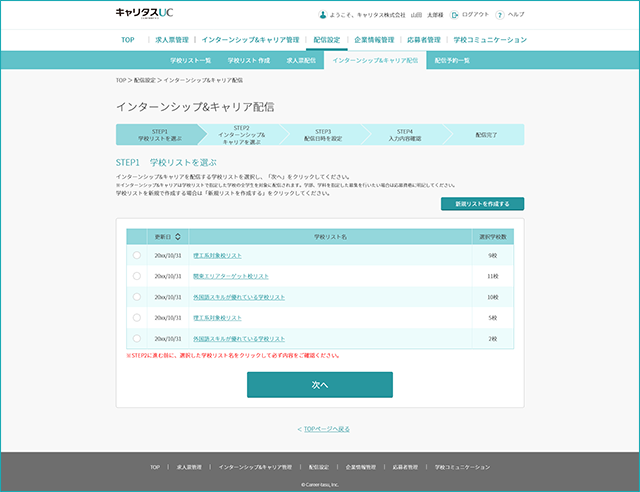Image resolution: width=640 pixels, height=492 pixels.
Task: Select the radio button for the 2校 row
Action: click(137, 338)
